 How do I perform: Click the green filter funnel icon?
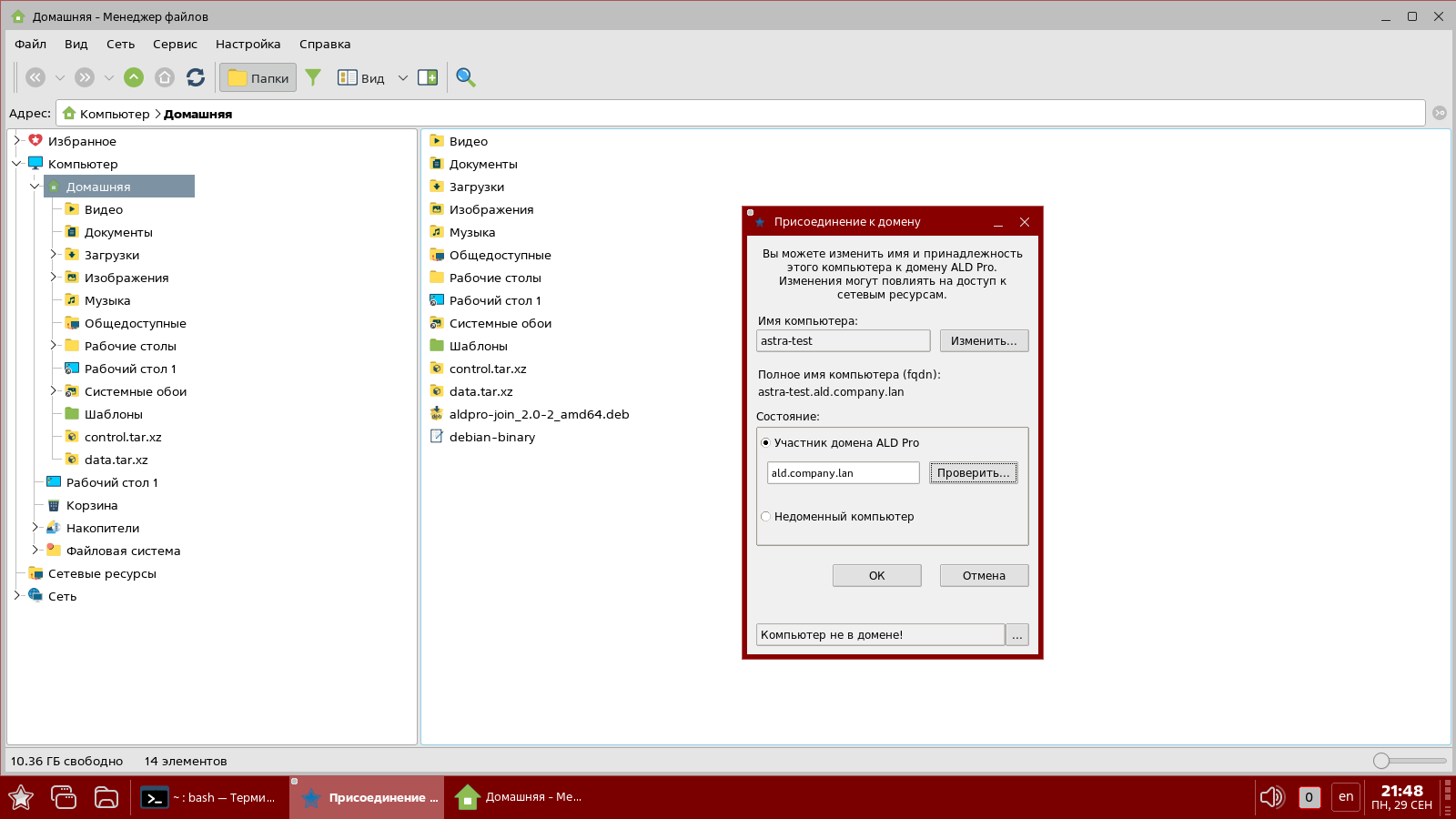pos(313,77)
